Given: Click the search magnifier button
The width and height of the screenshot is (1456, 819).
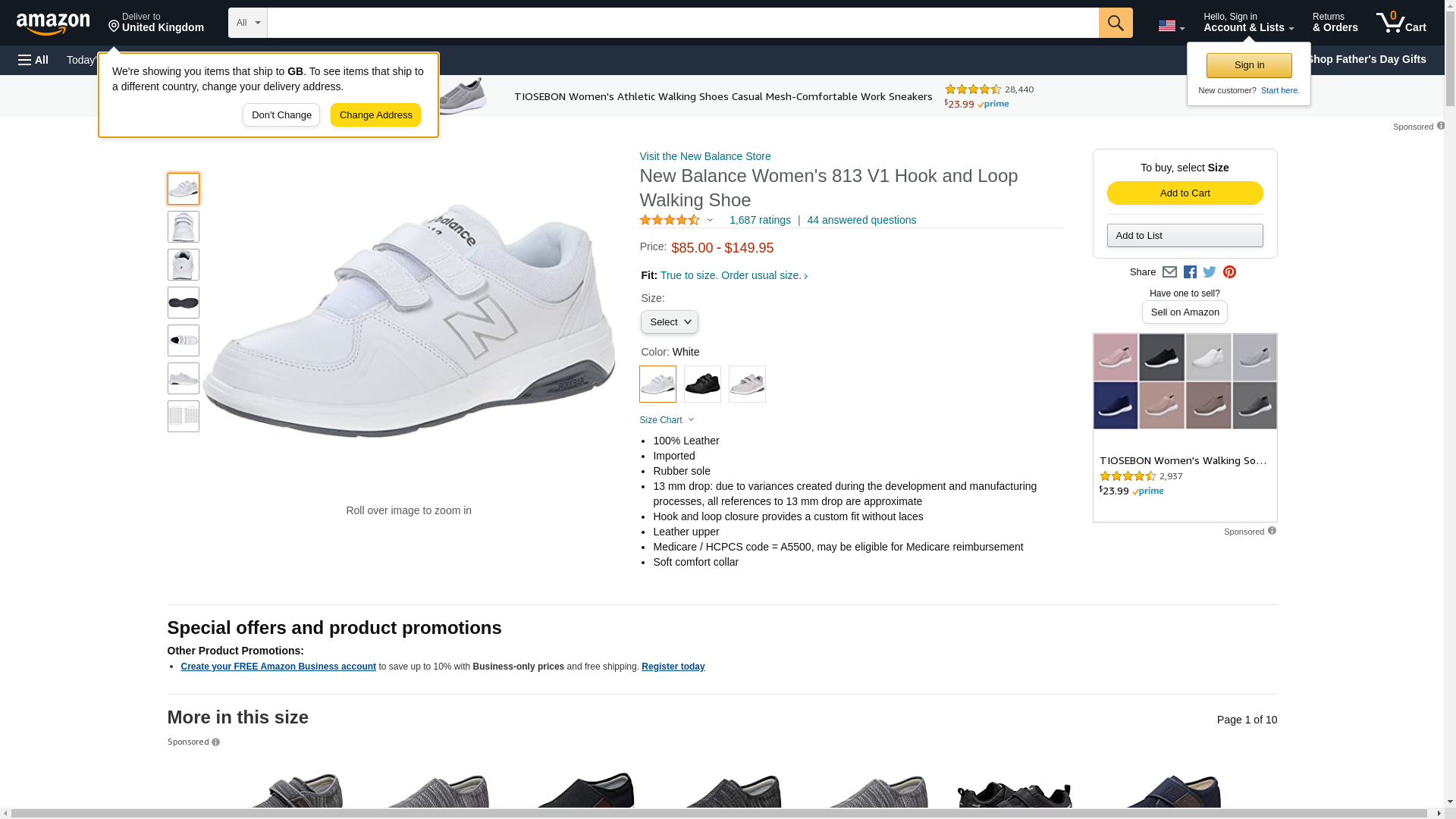Looking at the screenshot, I should point(1115,23).
